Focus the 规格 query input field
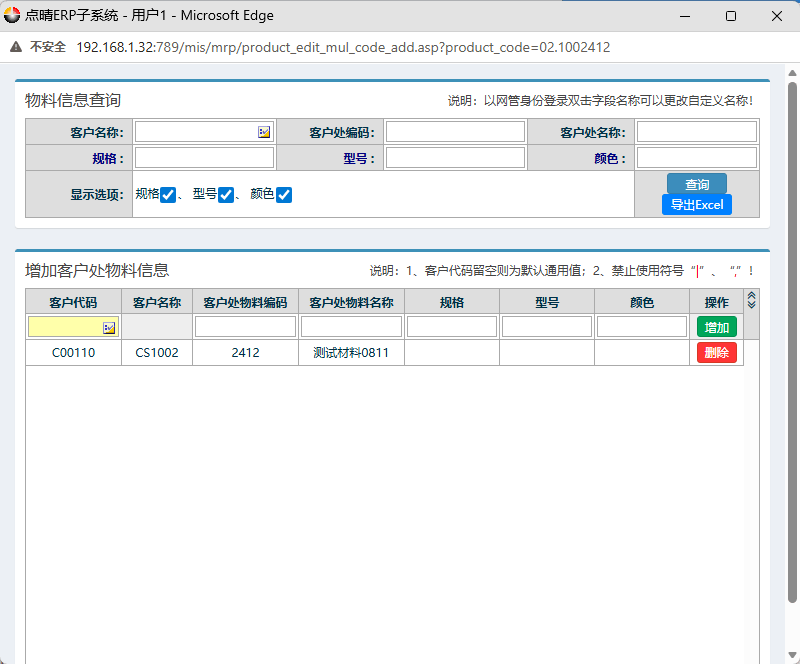The width and height of the screenshot is (800, 664). tap(204, 158)
